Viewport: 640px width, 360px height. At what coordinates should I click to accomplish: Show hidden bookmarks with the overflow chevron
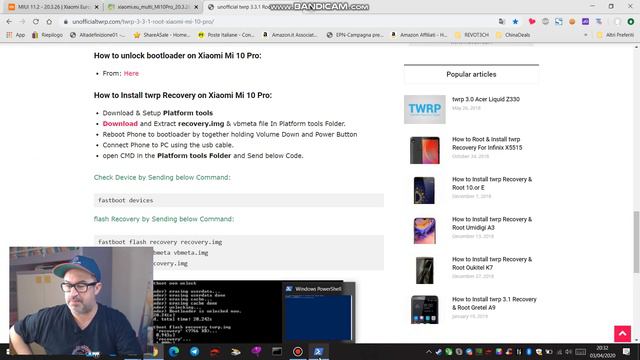coord(586,35)
